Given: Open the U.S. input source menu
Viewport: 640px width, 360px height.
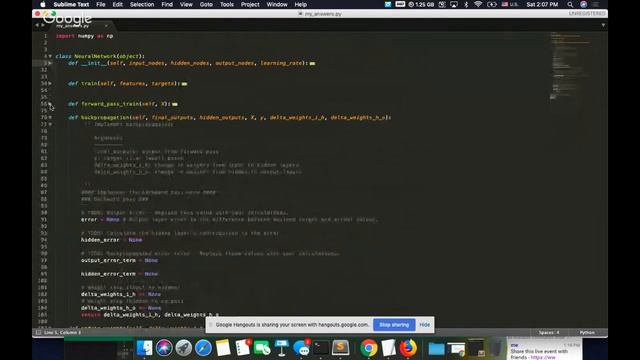Looking at the screenshot, I should point(510,4).
